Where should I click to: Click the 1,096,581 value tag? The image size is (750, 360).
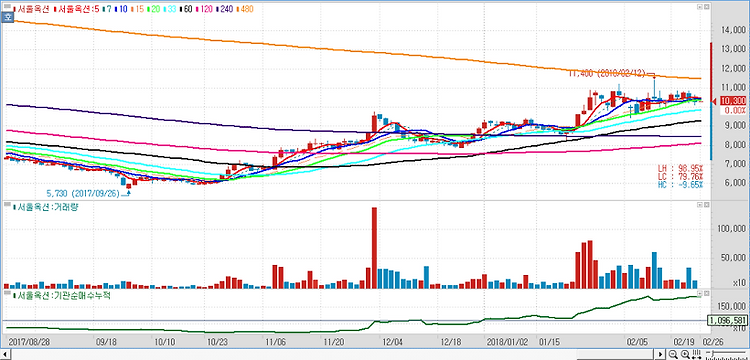(x=728, y=320)
